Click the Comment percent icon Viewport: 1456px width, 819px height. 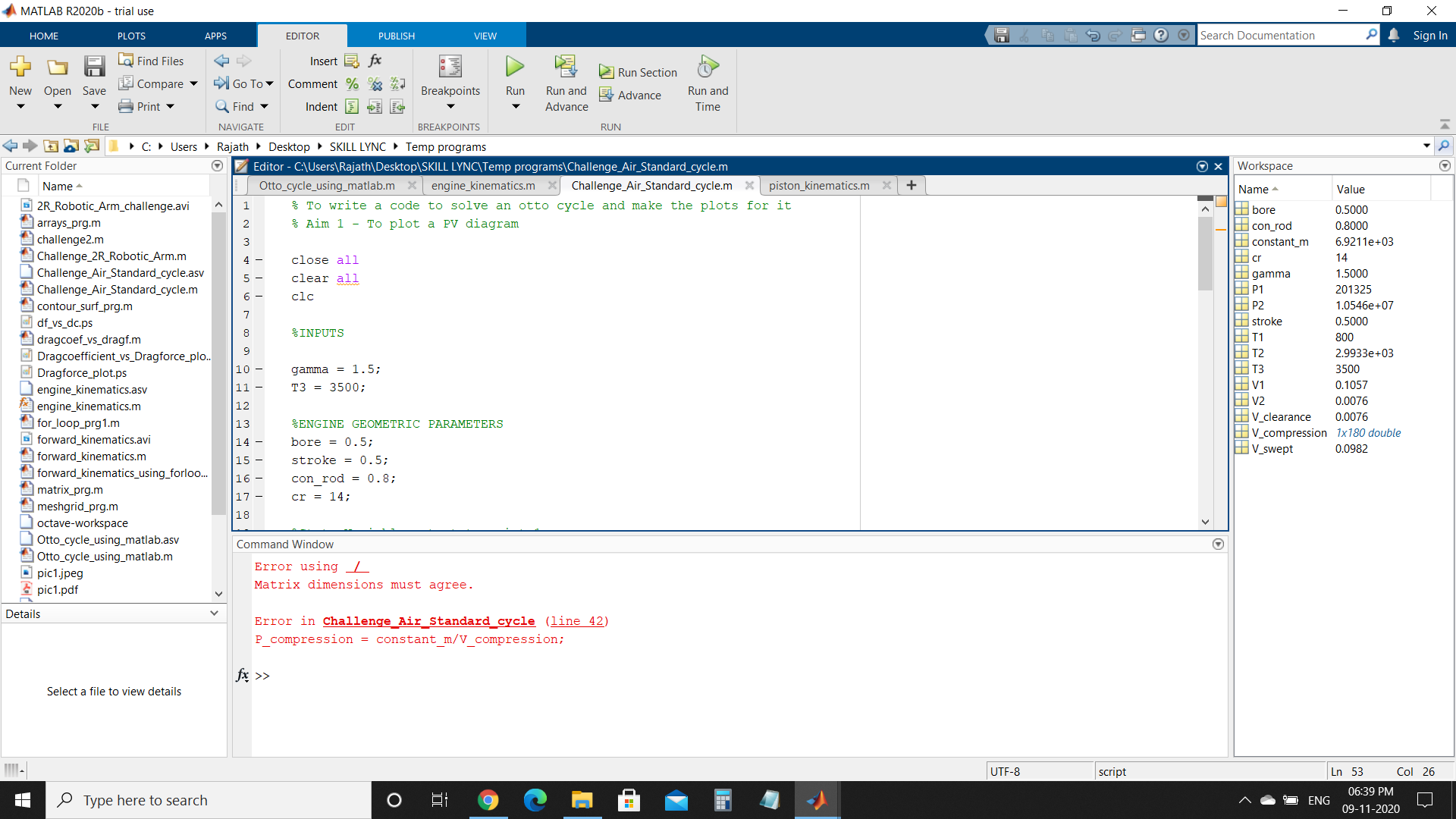(352, 84)
